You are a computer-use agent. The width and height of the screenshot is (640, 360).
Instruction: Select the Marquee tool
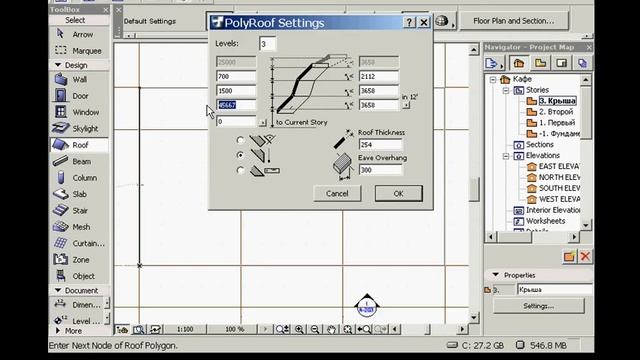point(79,51)
